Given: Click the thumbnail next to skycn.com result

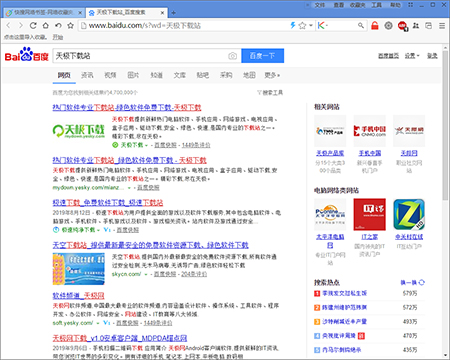Looking at the screenshot, I should tap(79, 269).
